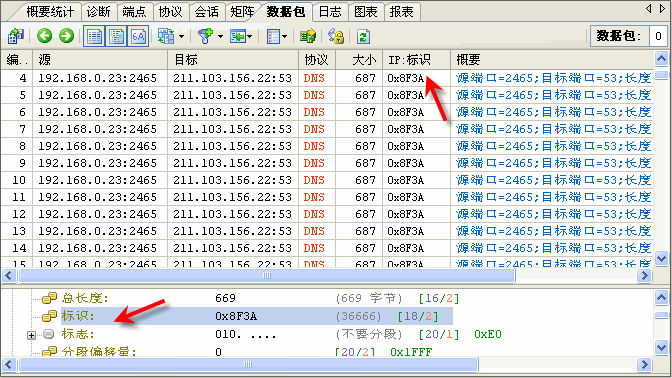
Task: Switch to the 会话 tab
Action: [x=206, y=12]
